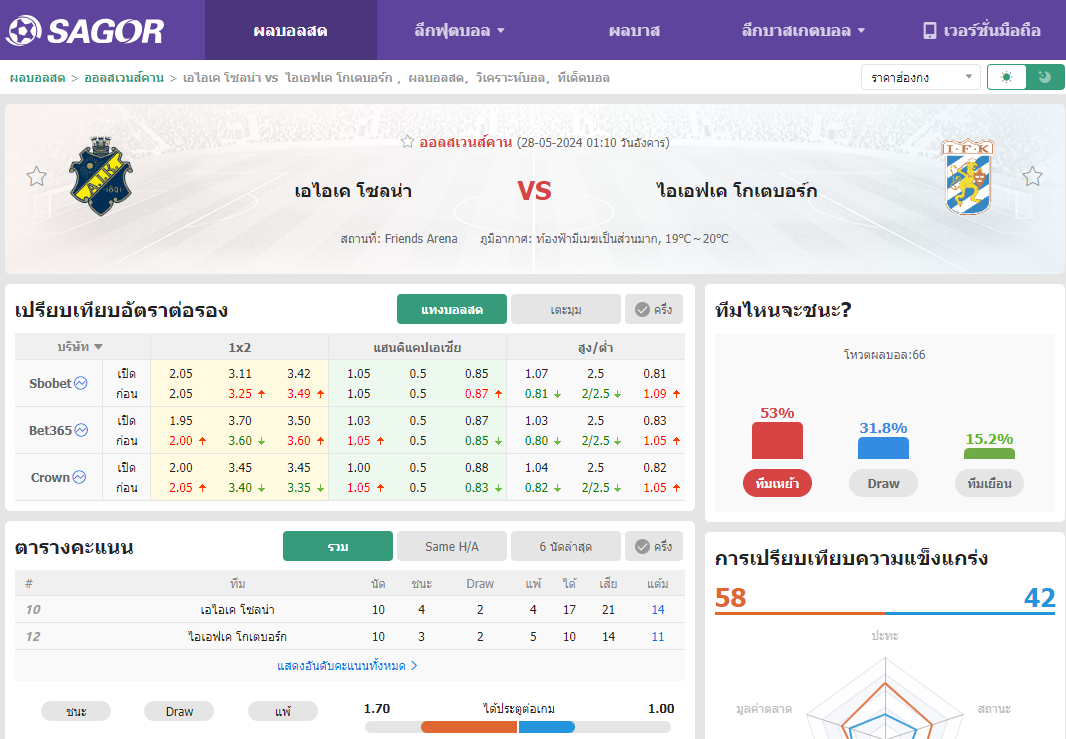Viewport: 1066px width, 739px height.
Task: Click the goals per game comparison bar
Action: (518, 727)
